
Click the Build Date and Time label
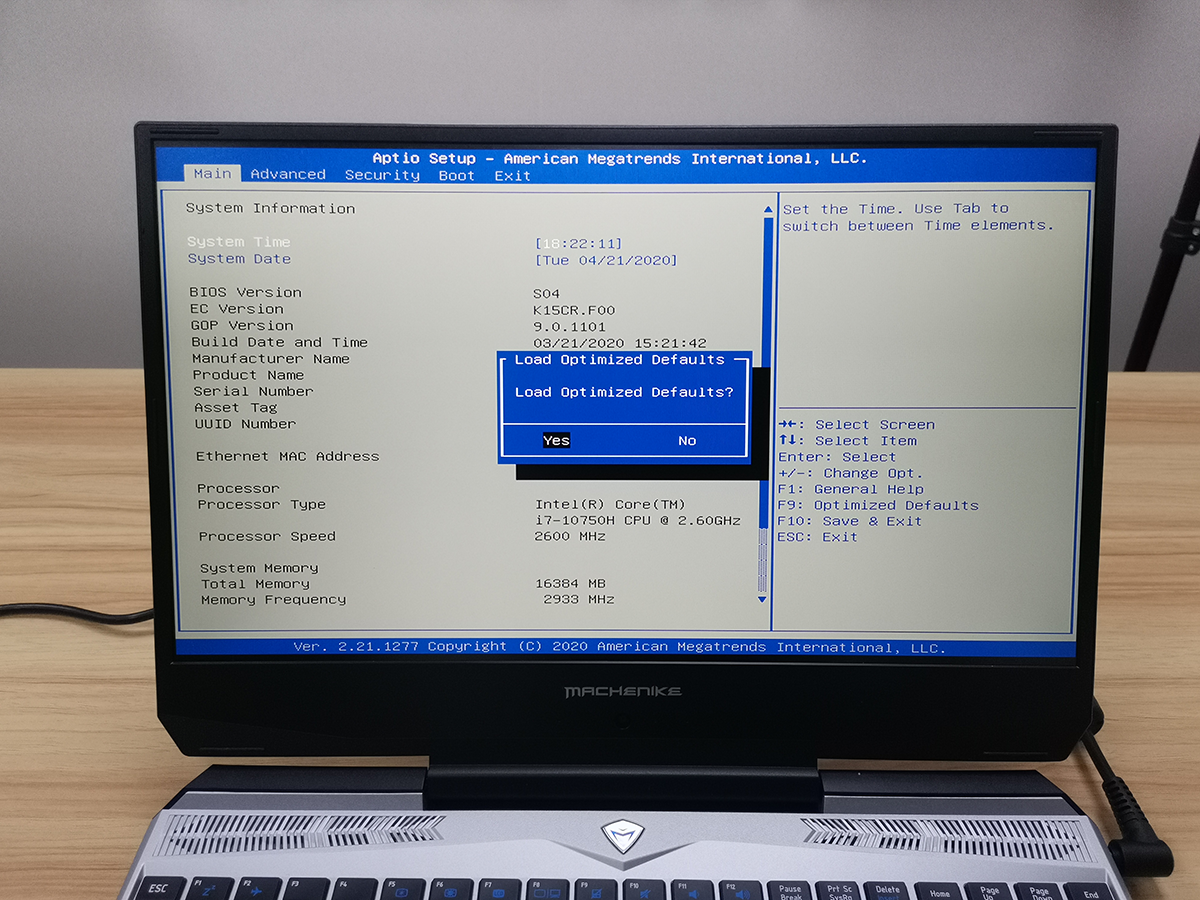pos(279,342)
